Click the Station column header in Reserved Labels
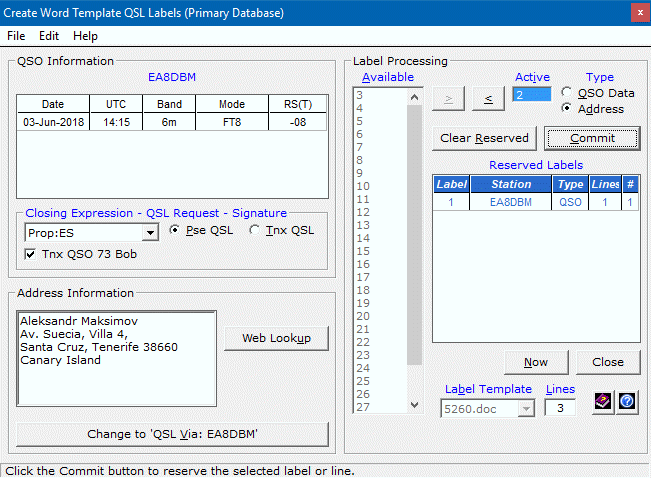The image size is (651, 478). point(511,184)
